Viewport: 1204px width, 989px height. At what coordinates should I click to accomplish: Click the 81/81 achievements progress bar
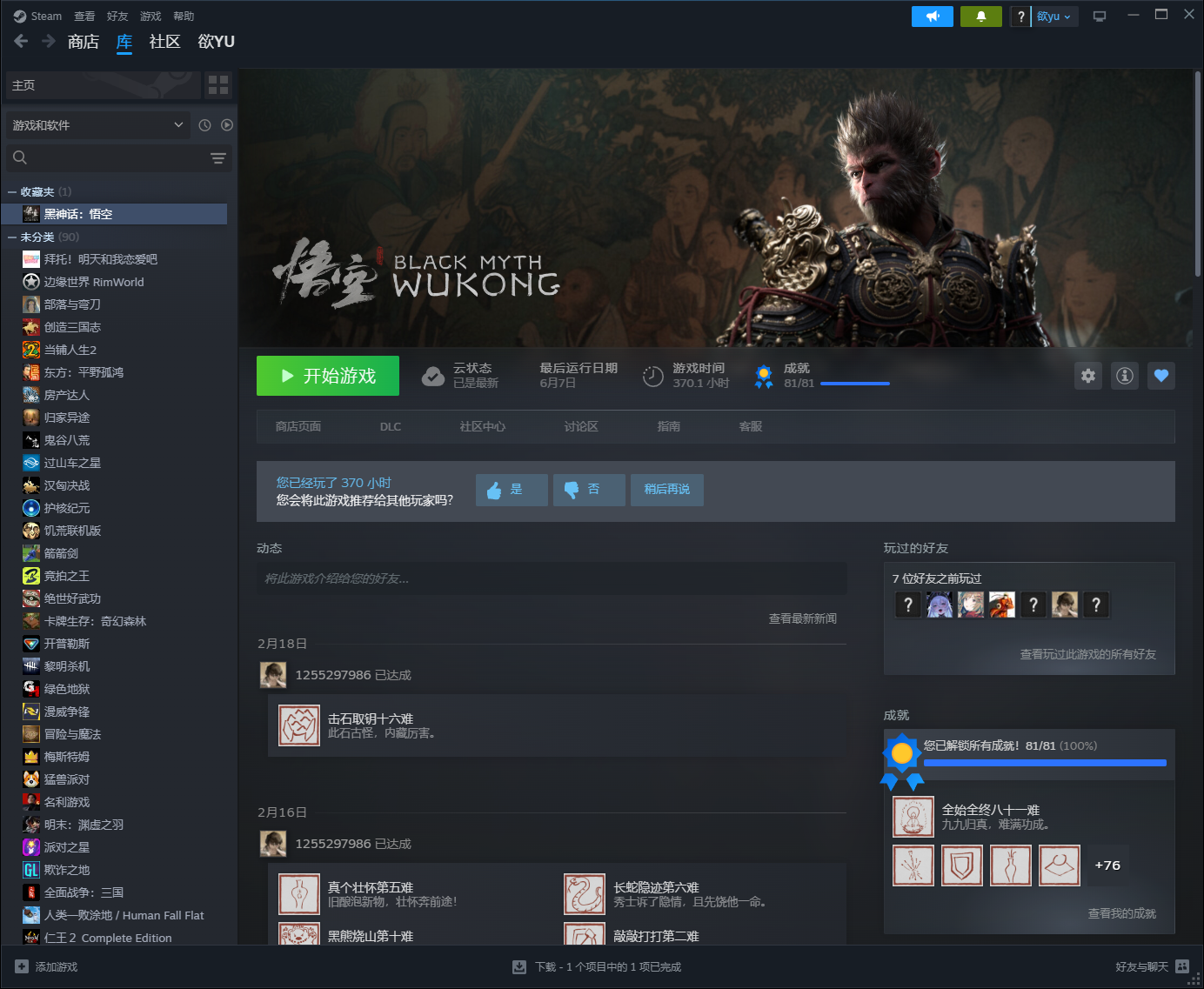(x=1045, y=763)
